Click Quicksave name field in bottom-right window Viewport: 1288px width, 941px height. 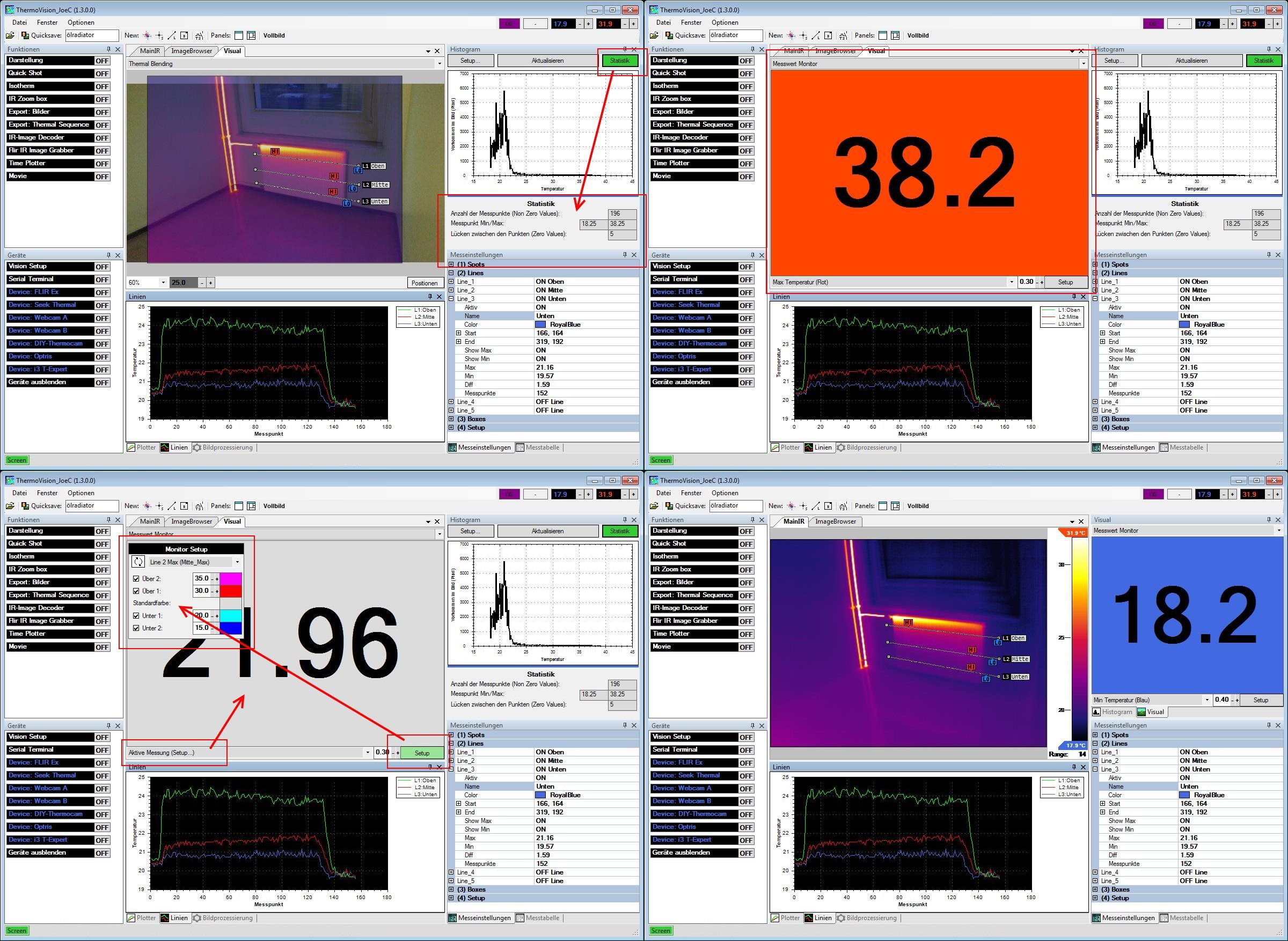tap(735, 506)
